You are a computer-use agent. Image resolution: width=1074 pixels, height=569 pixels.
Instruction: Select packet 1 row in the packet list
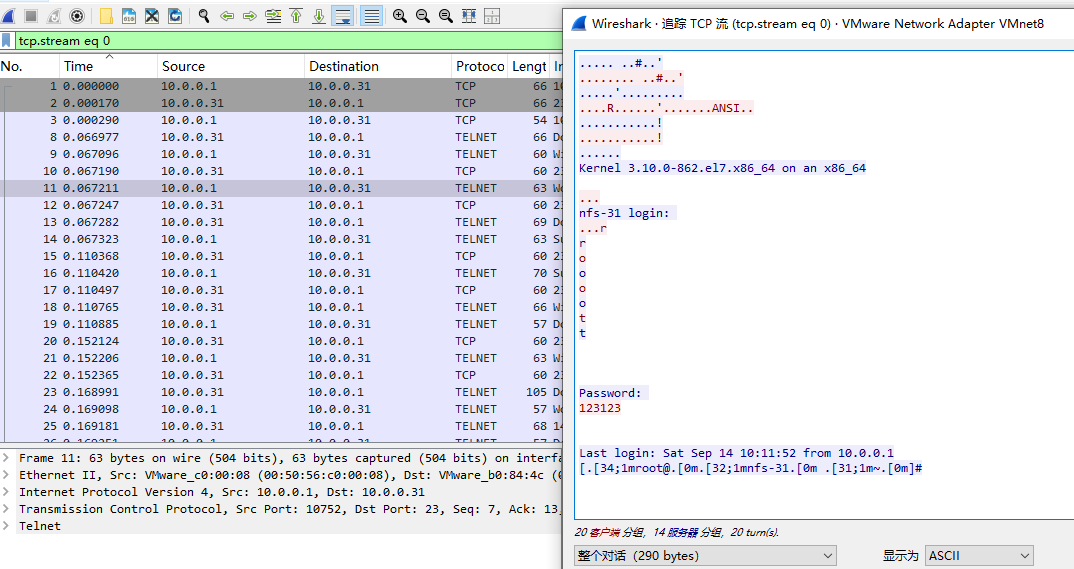coord(281,86)
